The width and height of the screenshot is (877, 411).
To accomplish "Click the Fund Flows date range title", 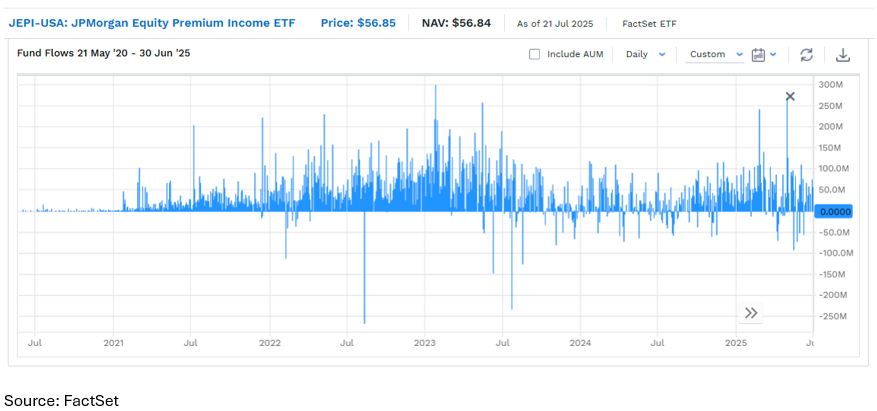I will tap(103, 54).
